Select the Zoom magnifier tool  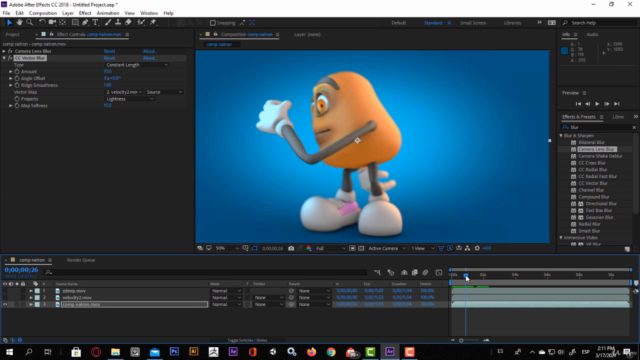click(29, 22)
